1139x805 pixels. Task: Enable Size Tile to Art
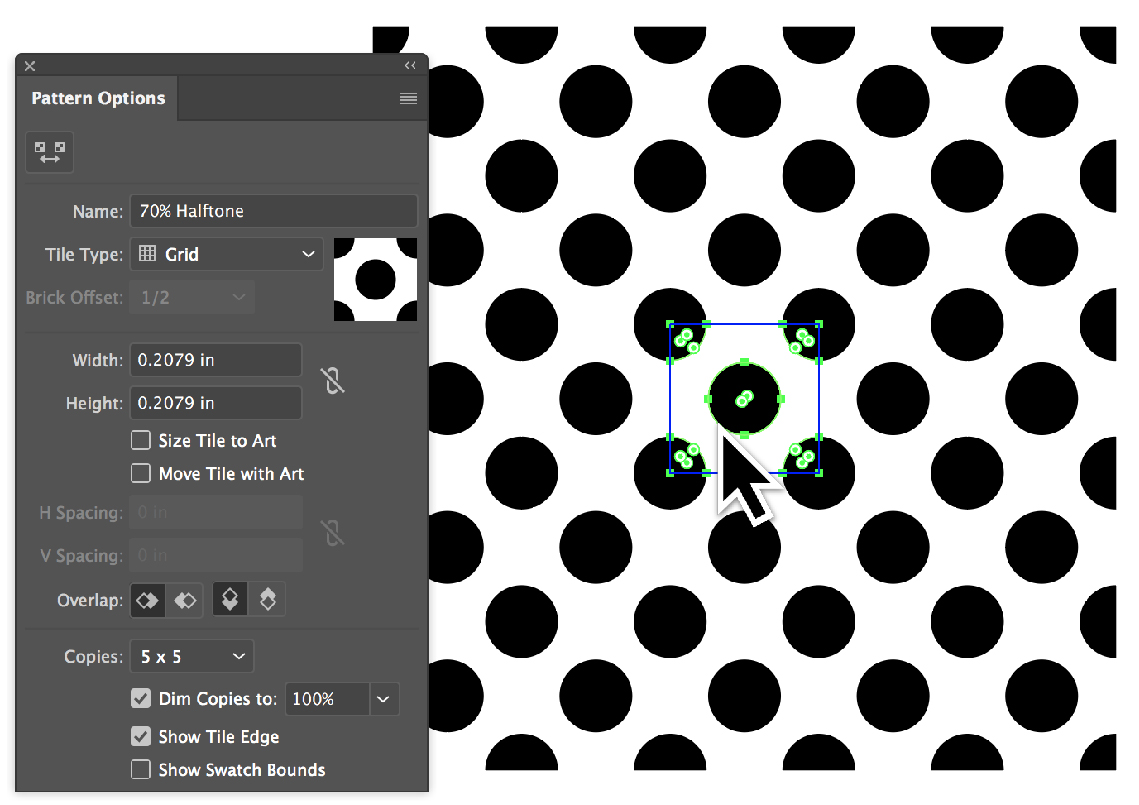point(140,440)
